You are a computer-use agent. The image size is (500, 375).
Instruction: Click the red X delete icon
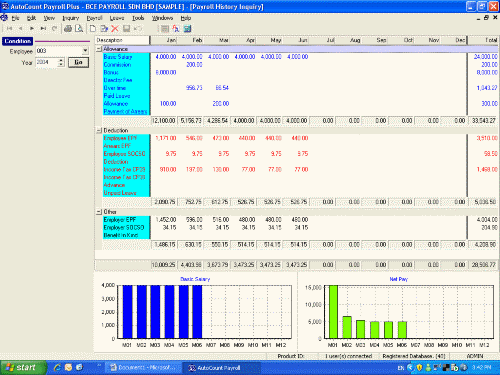(115, 29)
